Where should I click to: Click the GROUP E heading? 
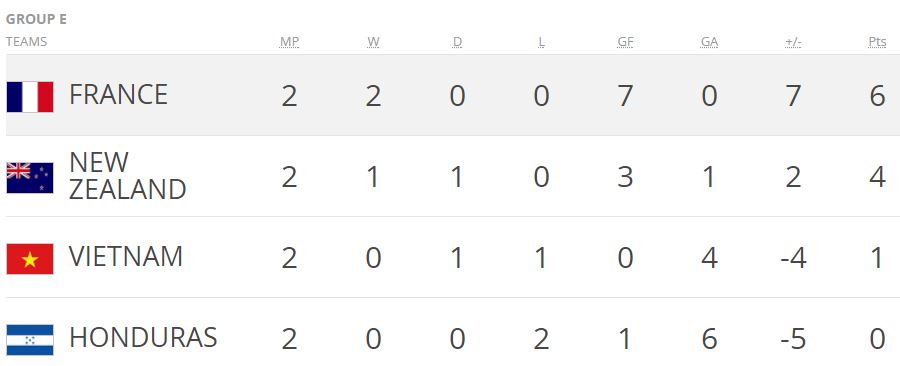(x=36, y=20)
